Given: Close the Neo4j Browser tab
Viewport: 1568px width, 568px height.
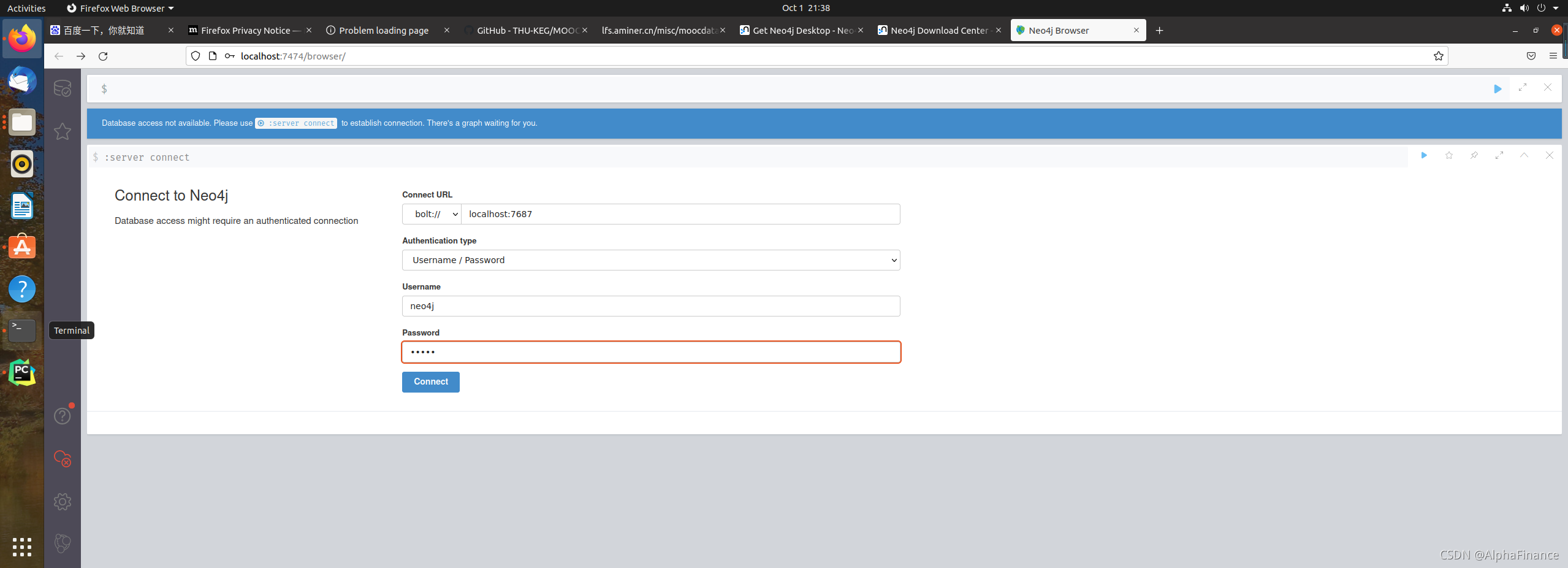Looking at the screenshot, I should point(1136,30).
